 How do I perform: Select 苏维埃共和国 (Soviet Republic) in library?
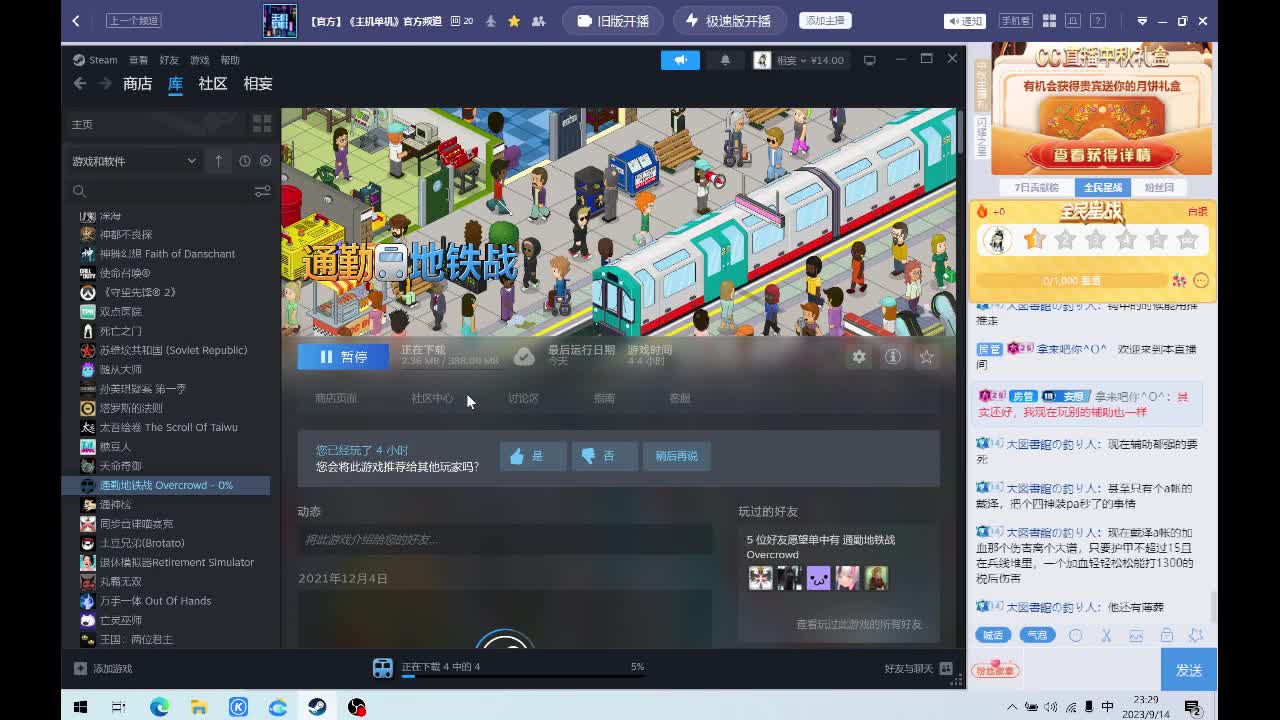click(x=173, y=350)
